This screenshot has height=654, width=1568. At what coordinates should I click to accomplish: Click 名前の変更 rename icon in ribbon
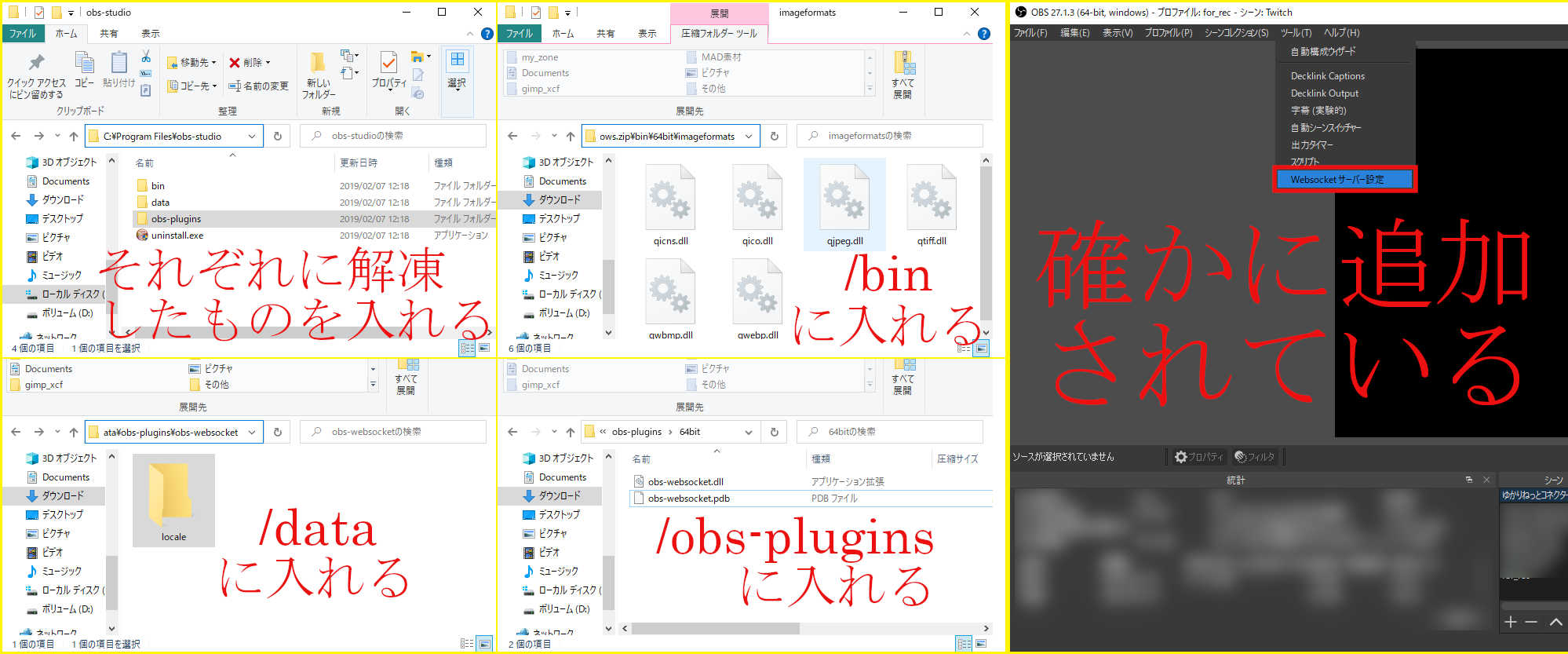(234, 86)
